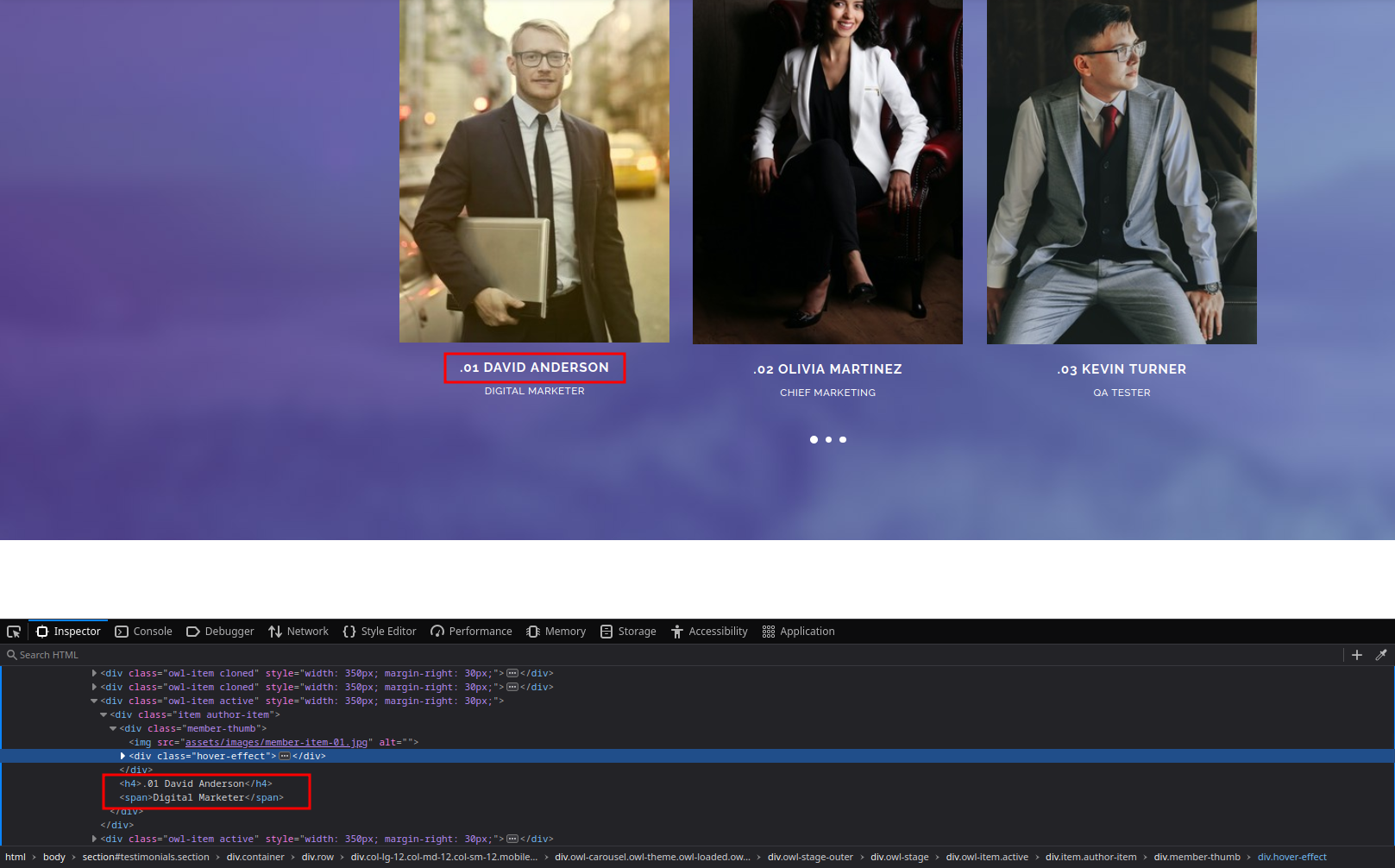Switch to the Debugger panel

pos(220,632)
